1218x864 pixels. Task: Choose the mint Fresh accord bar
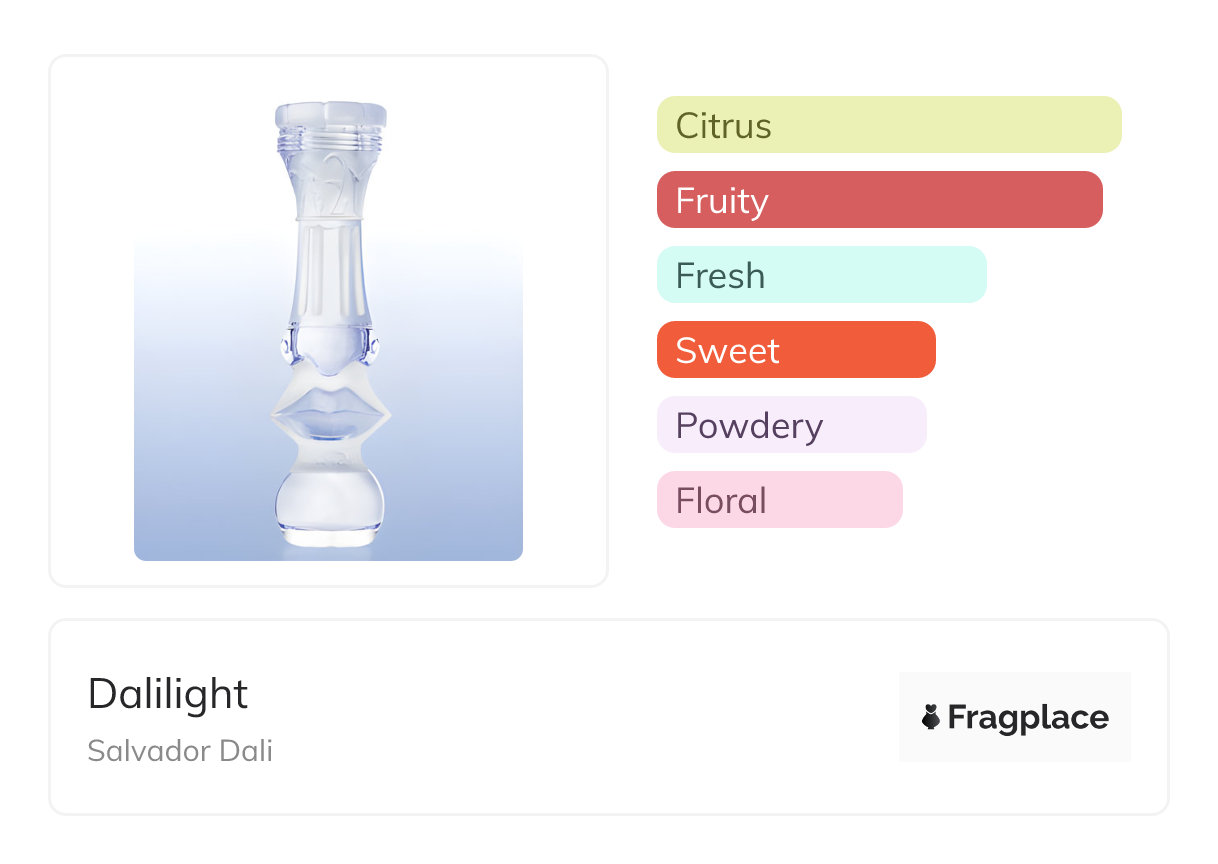[x=821, y=275]
